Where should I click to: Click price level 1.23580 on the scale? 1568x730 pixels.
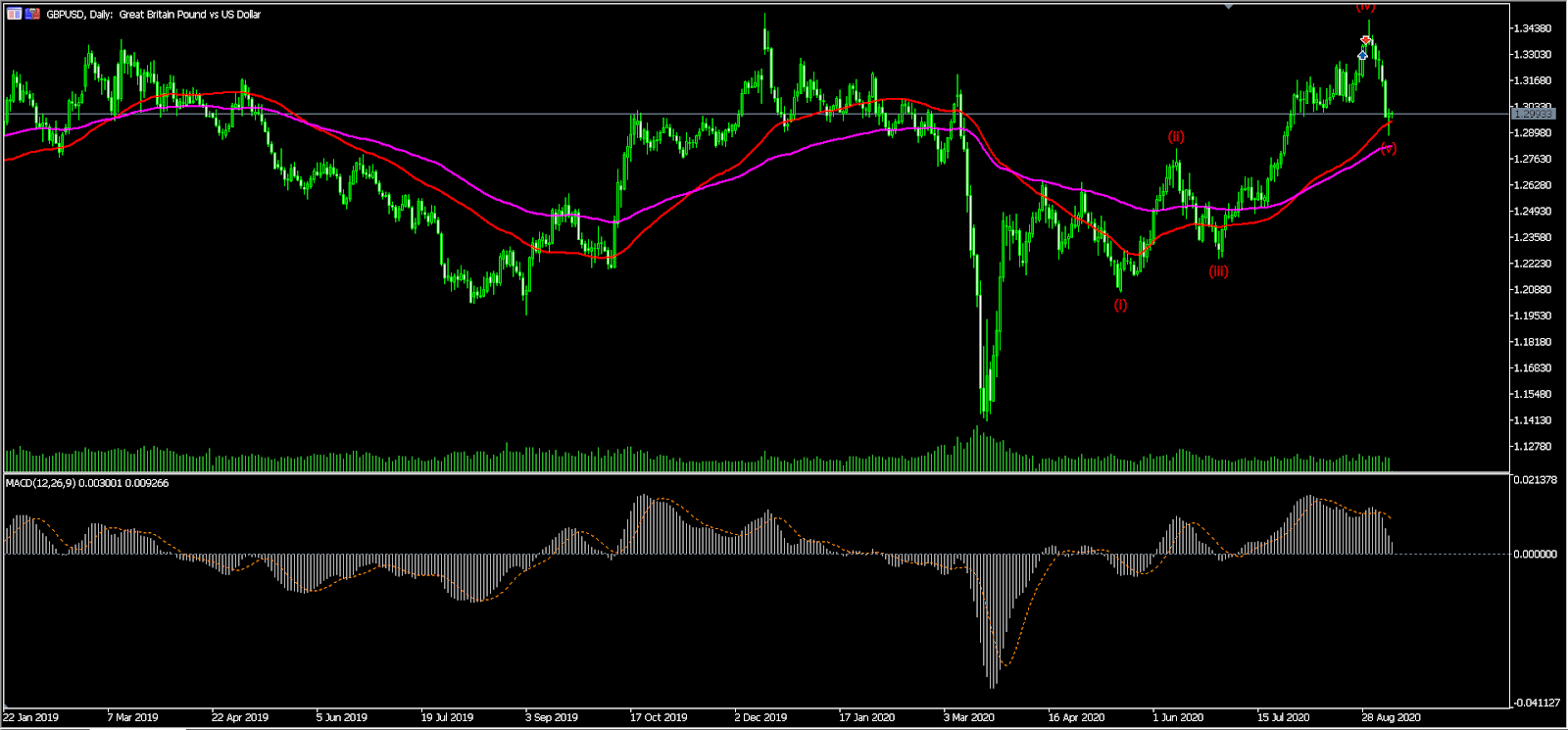[x=1532, y=237]
